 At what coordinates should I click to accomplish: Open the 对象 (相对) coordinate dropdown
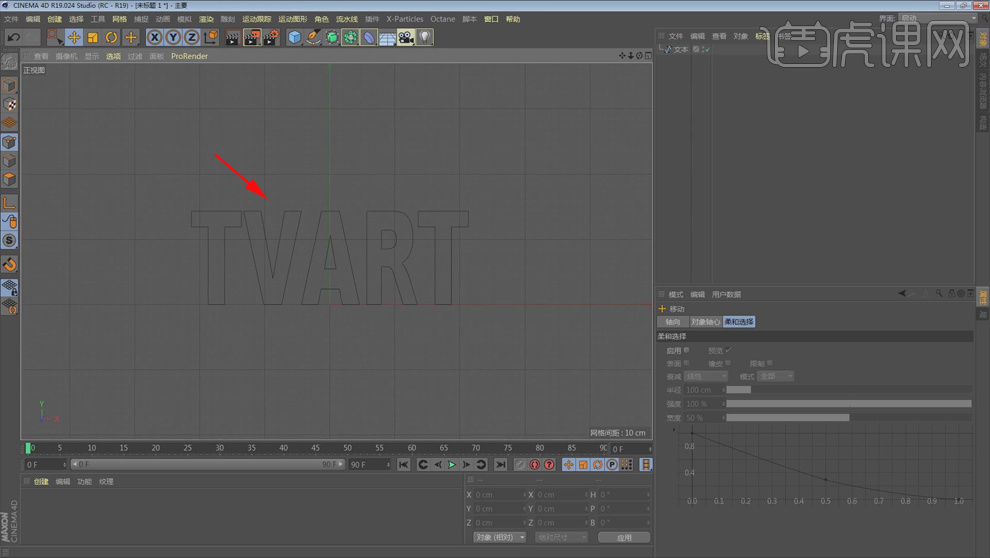tap(499, 538)
